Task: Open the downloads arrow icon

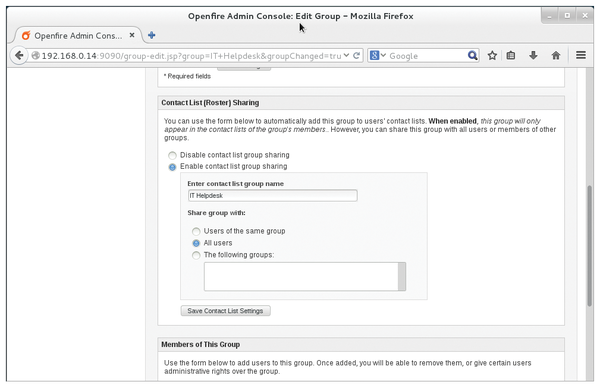Action: point(533,55)
